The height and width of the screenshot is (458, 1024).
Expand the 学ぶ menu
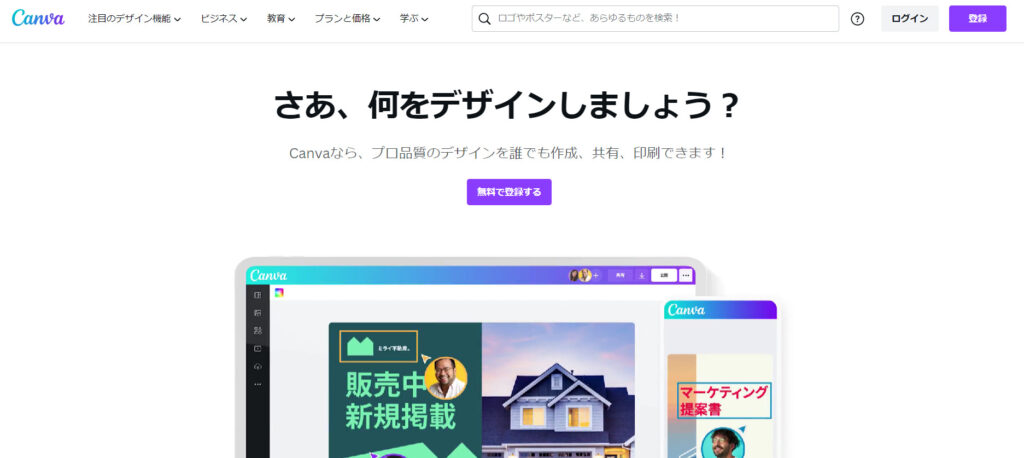click(x=414, y=19)
